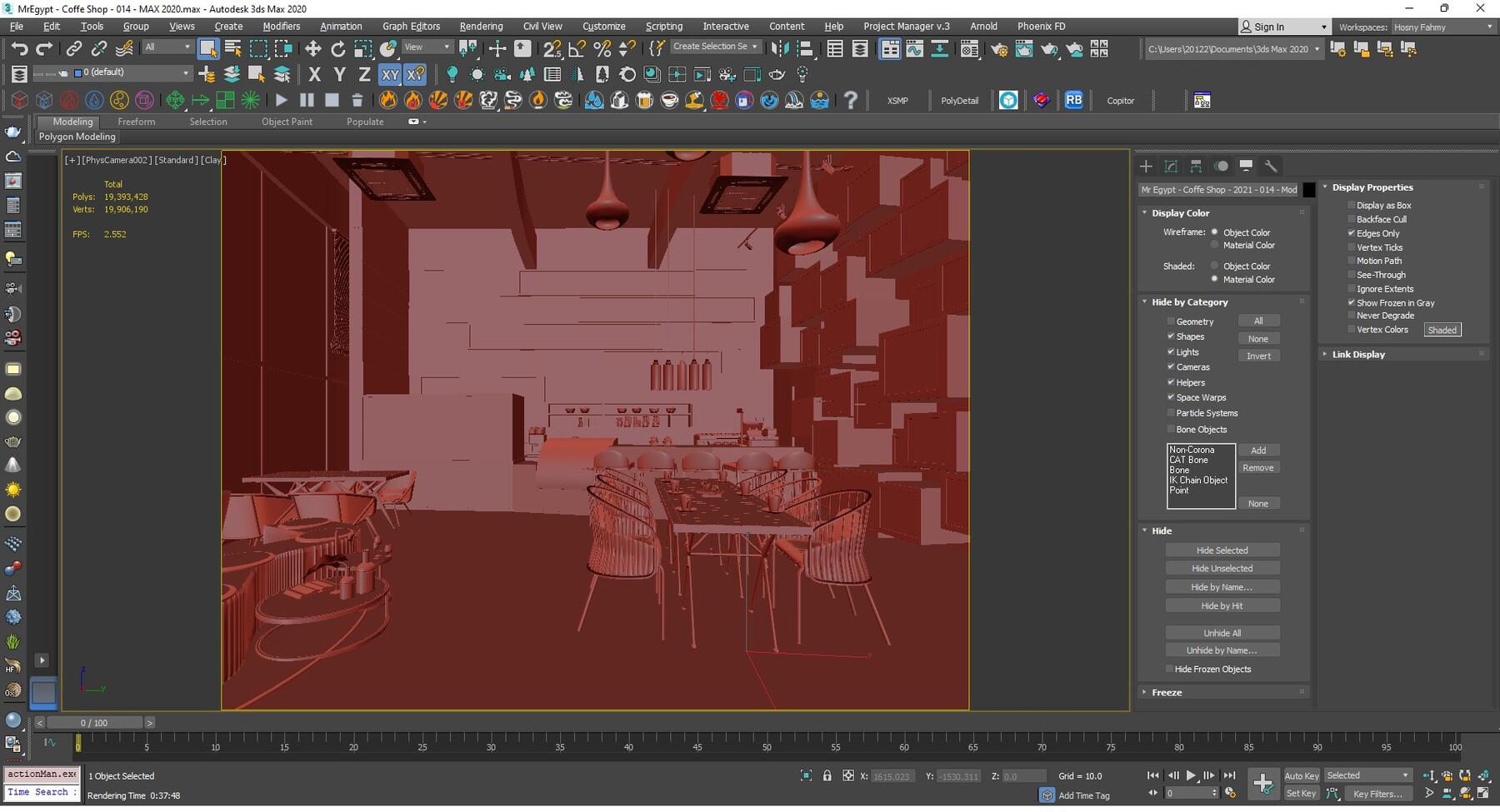Select the Select and Move tool
This screenshot has height=812, width=1500.
(x=313, y=48)
